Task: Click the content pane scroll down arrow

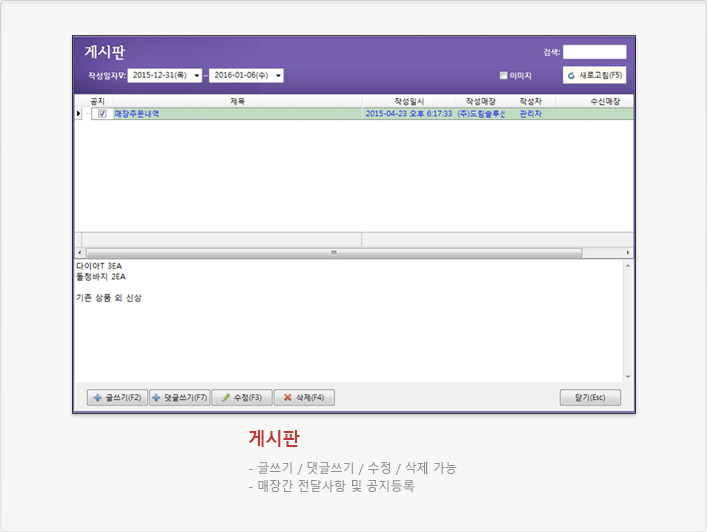Action: tap(628, 377)
